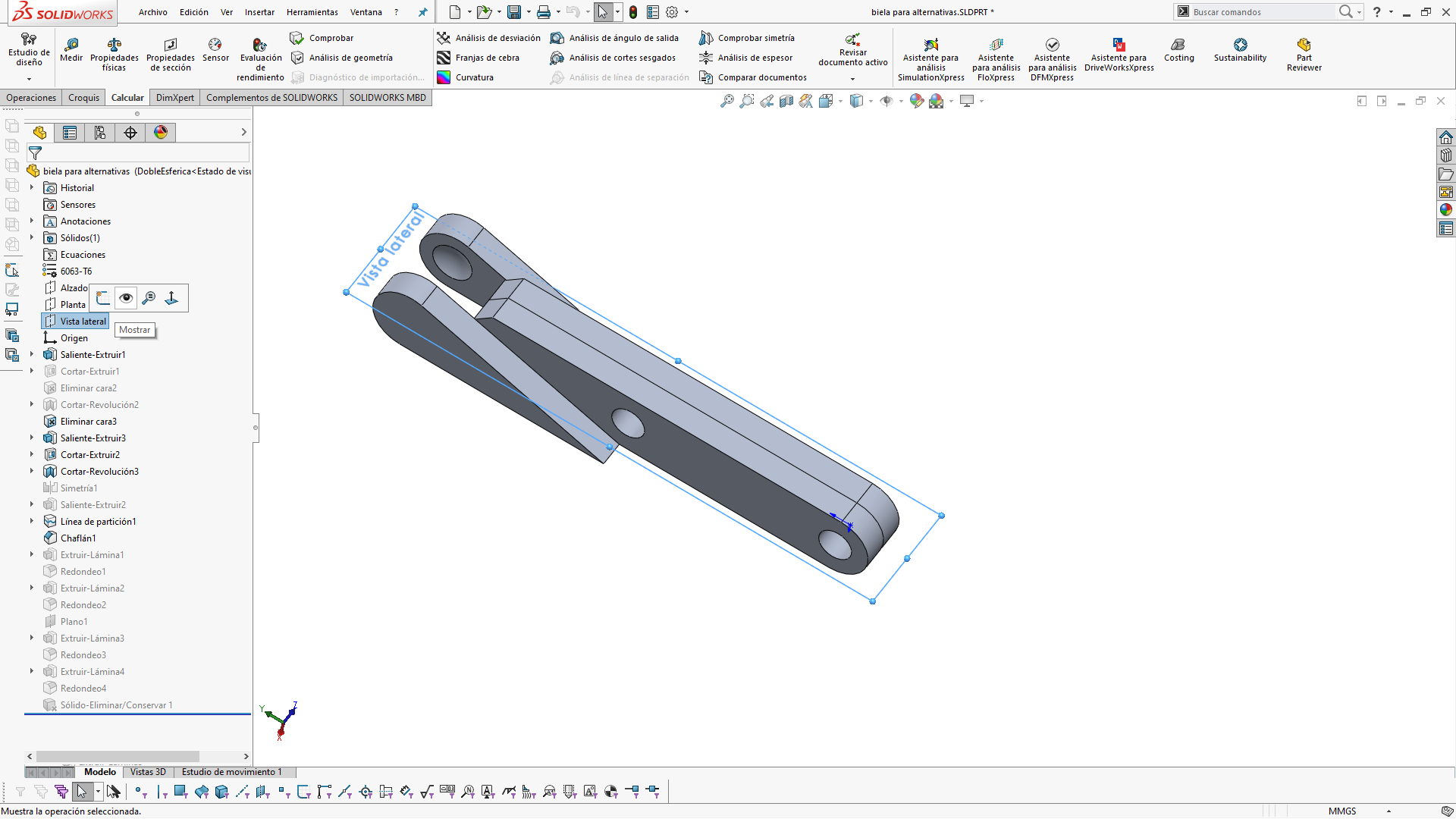Expand the Saliente-Extruir1 feature
Viewport: 1456px width, 819px height.
pyautogui.click(x=32, y=354)
